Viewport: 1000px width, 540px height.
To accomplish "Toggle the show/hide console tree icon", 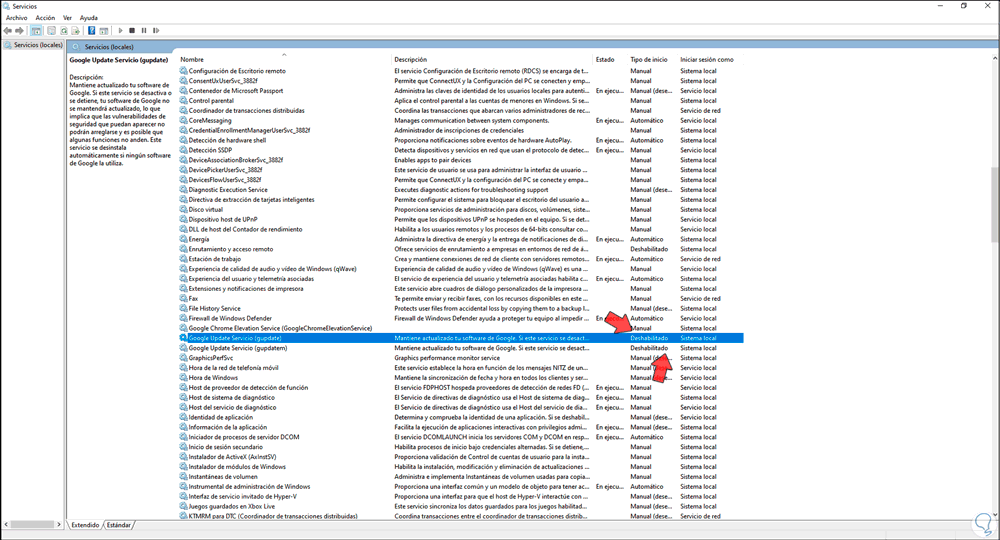I will pos(36,31).
